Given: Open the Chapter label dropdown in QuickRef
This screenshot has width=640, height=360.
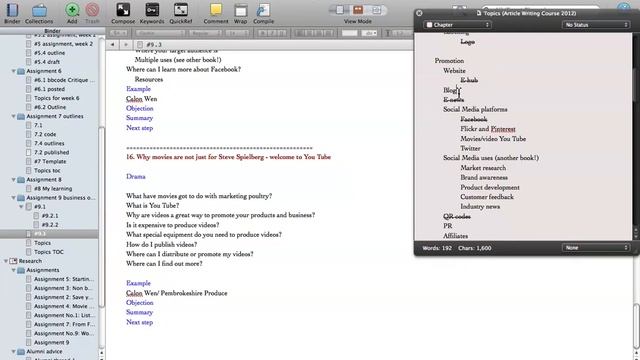Looking at the screenshot, I should pyautogui.click(x=458, y=25).
